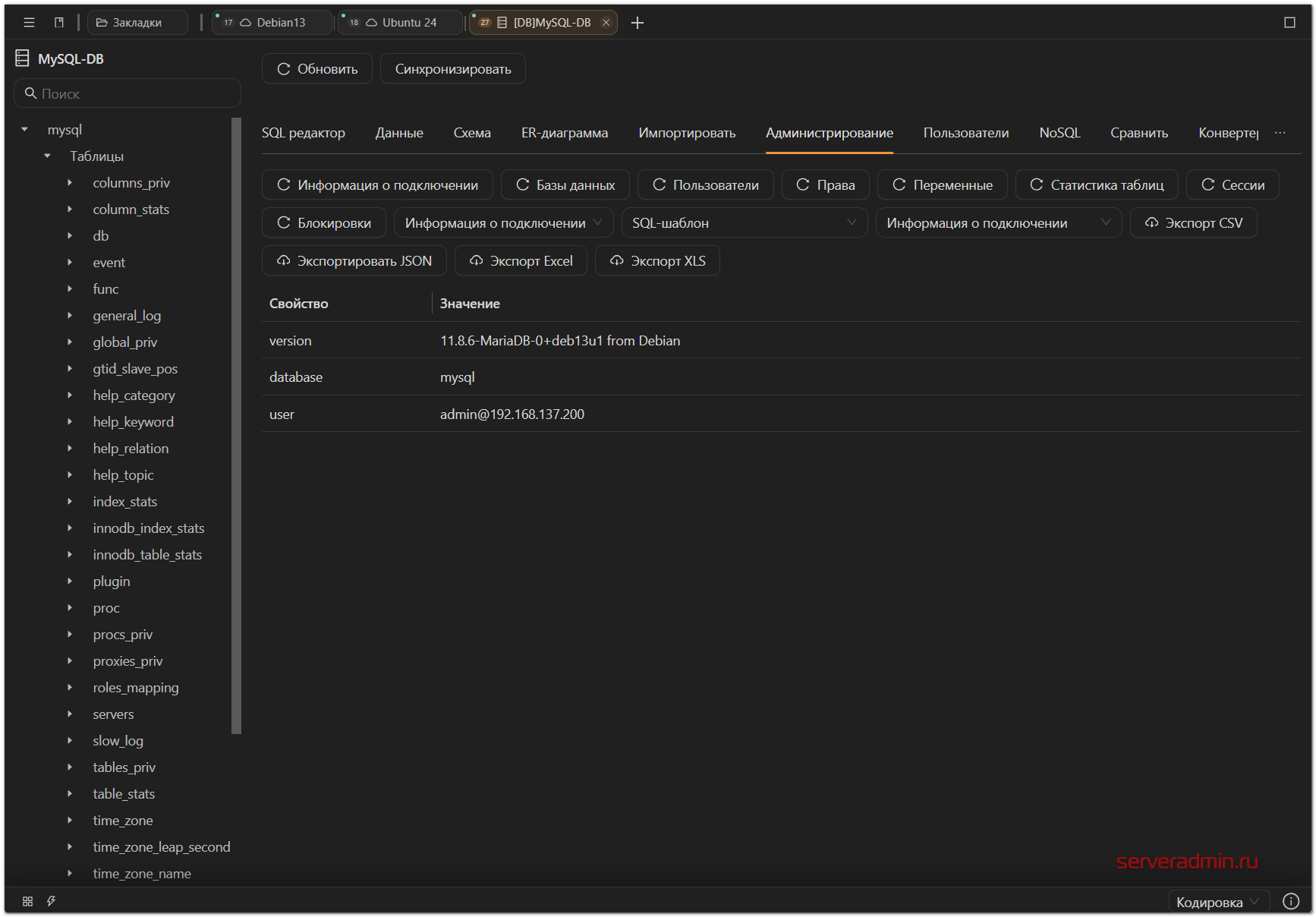Open the Кодировка encoding dropdown
1316x917 pixels.
click(x=1219, y=902)
